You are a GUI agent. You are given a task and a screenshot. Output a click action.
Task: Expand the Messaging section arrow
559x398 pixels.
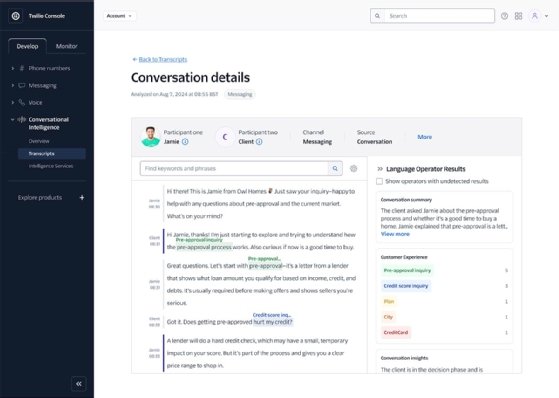(13, 85)
